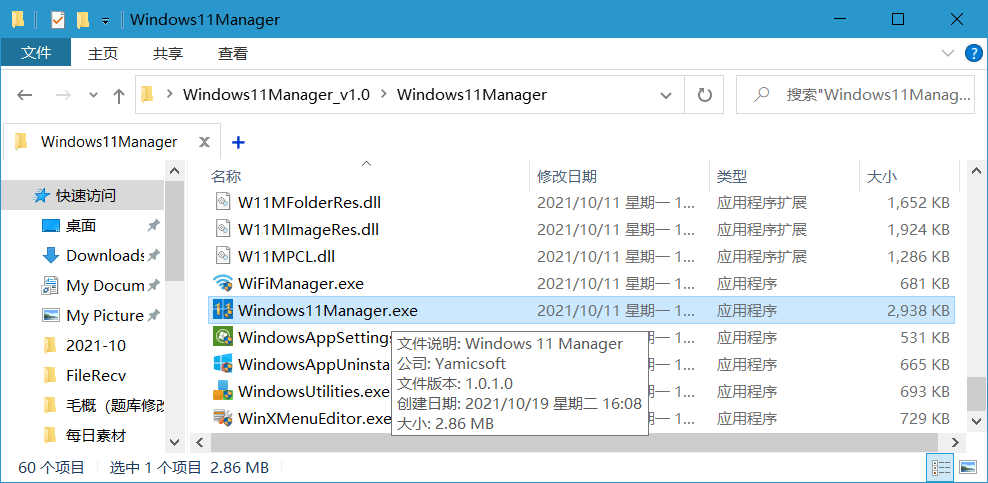
Task: Click the WinXMenuEditor.exe file icon
Action: (222, 418)
